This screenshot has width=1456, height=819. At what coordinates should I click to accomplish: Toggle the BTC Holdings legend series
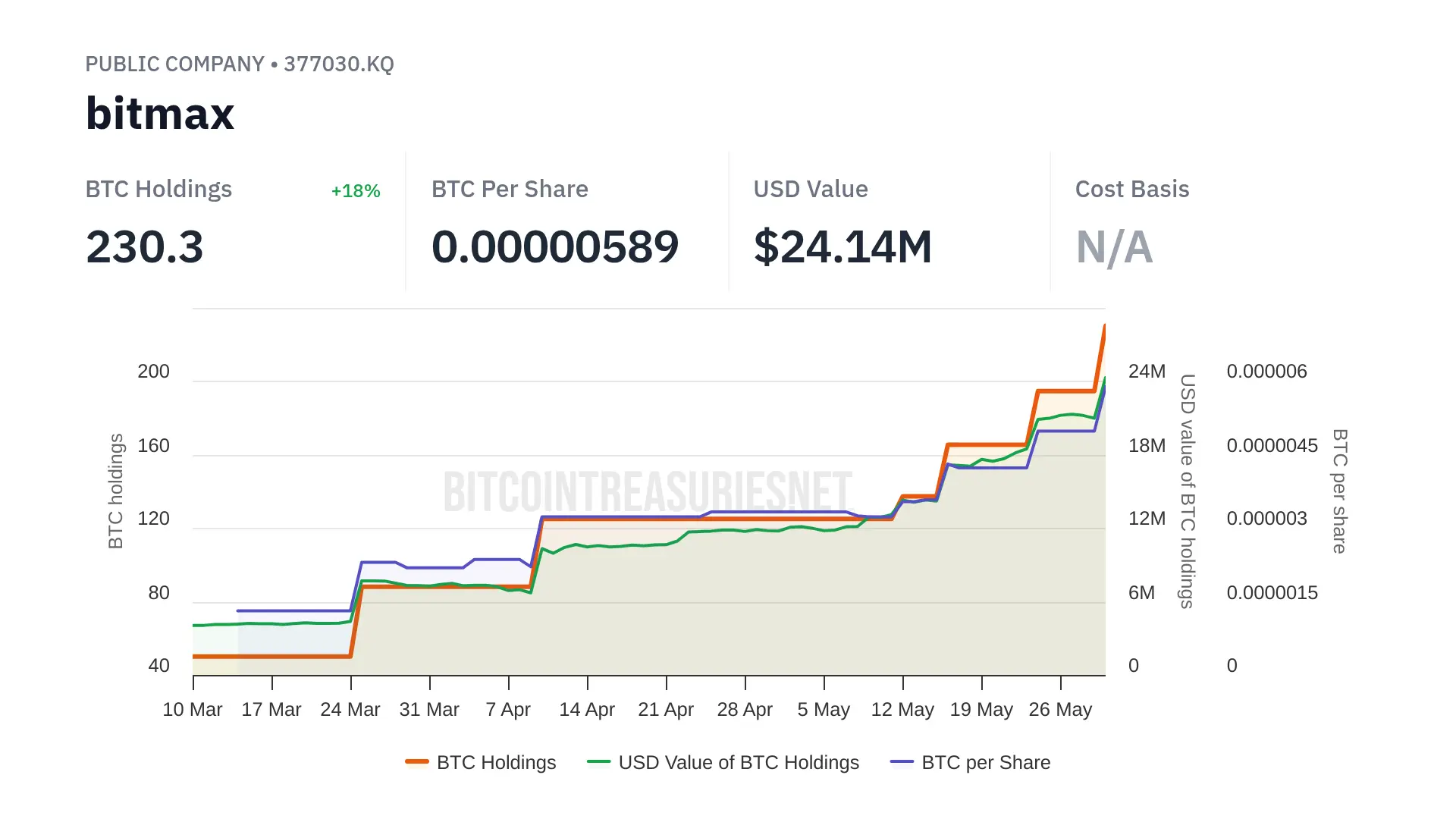click(x=496, y=762)
